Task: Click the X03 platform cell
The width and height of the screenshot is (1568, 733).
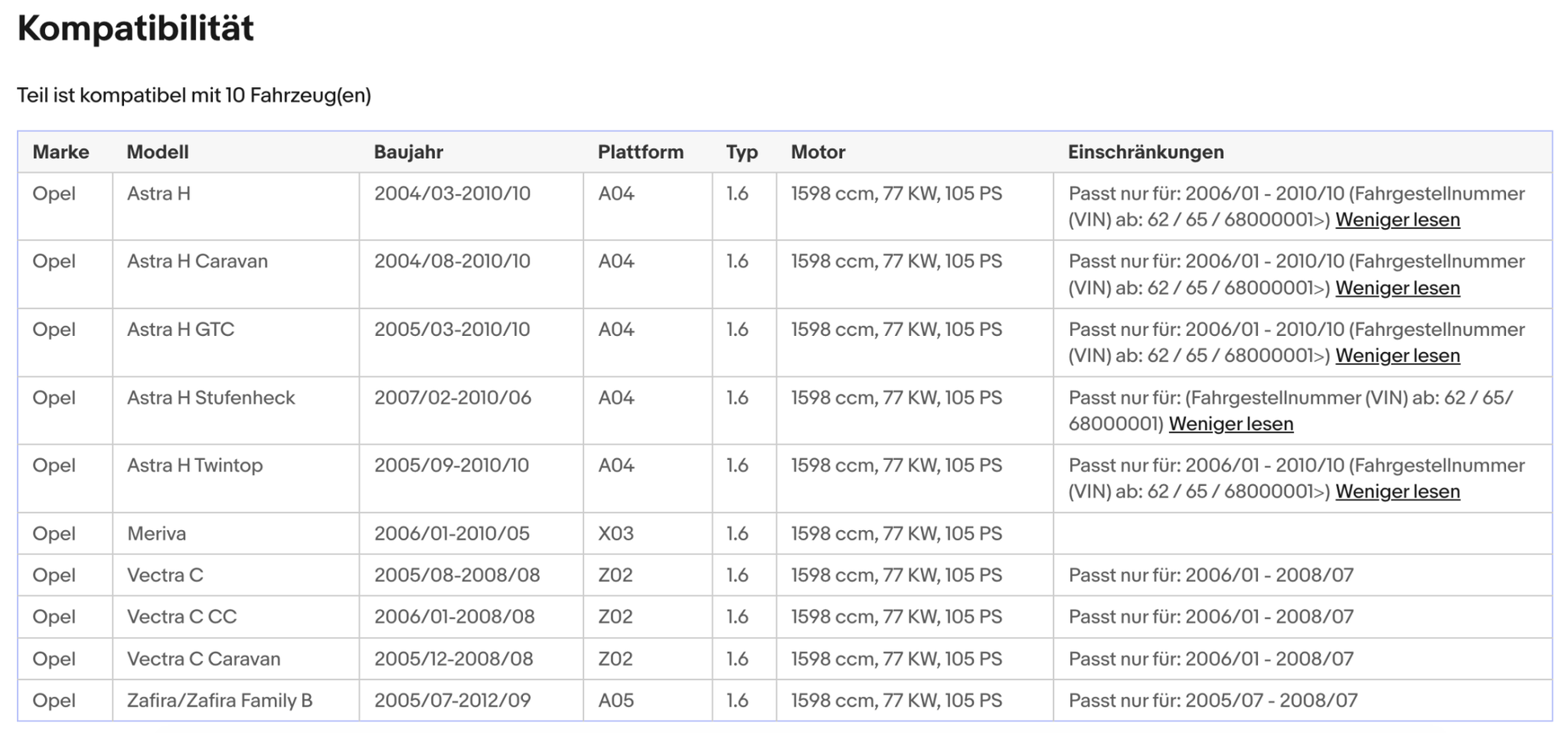Action: [x=616, y=534]
